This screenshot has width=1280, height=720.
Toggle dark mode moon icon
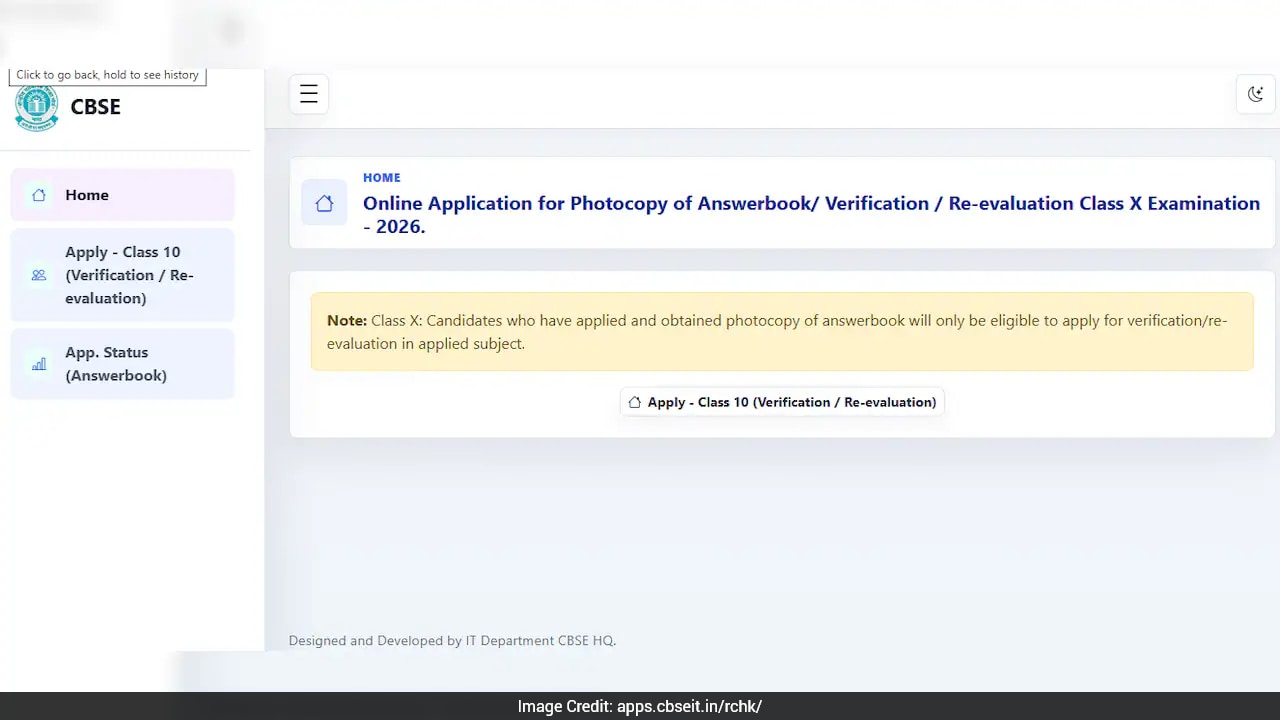point(1255,94)
